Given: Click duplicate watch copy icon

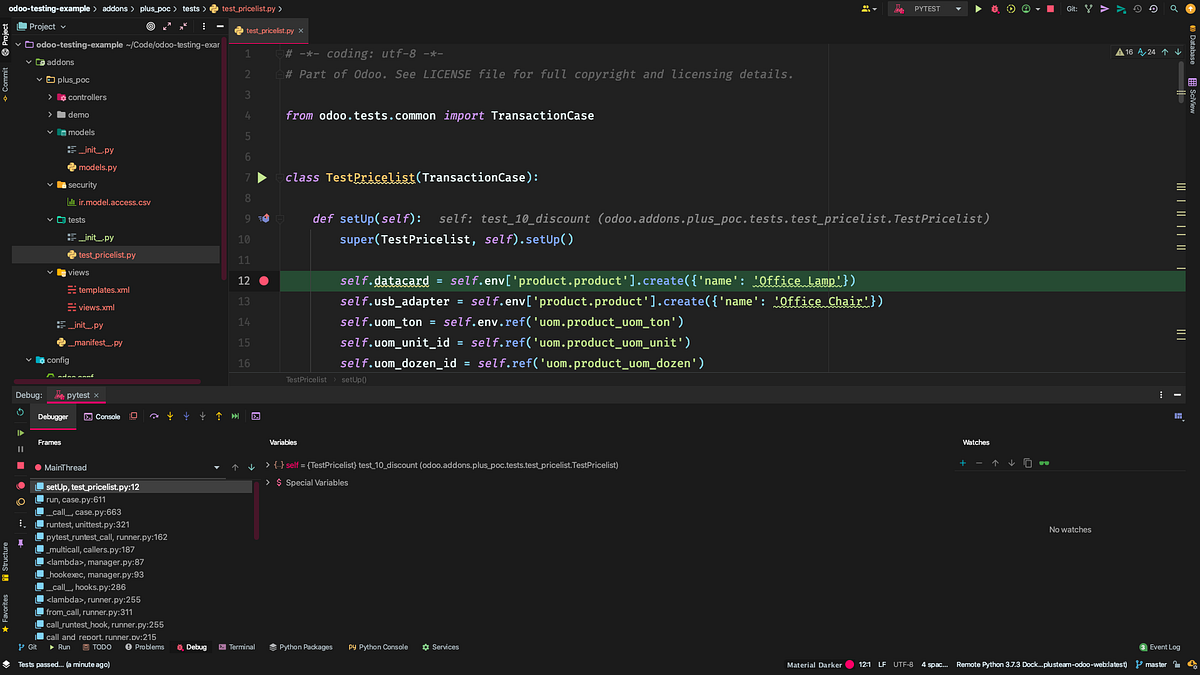Looking at the screenshot, I should (1027, 463).
